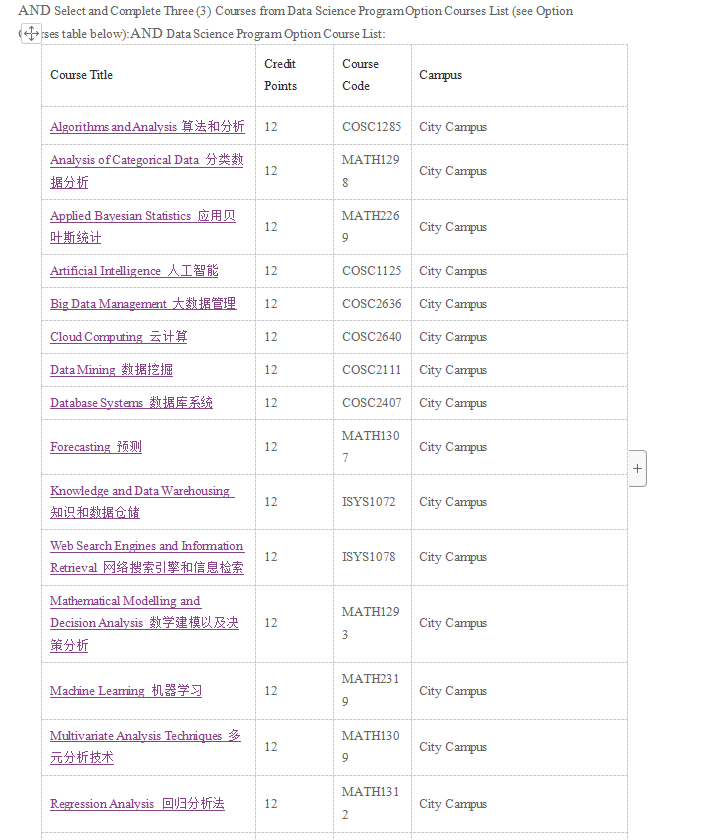Viewport: 706px width, 840px height.
Task: Click City Campus in Machine Learning row
Action: click(x=453, y=691)
